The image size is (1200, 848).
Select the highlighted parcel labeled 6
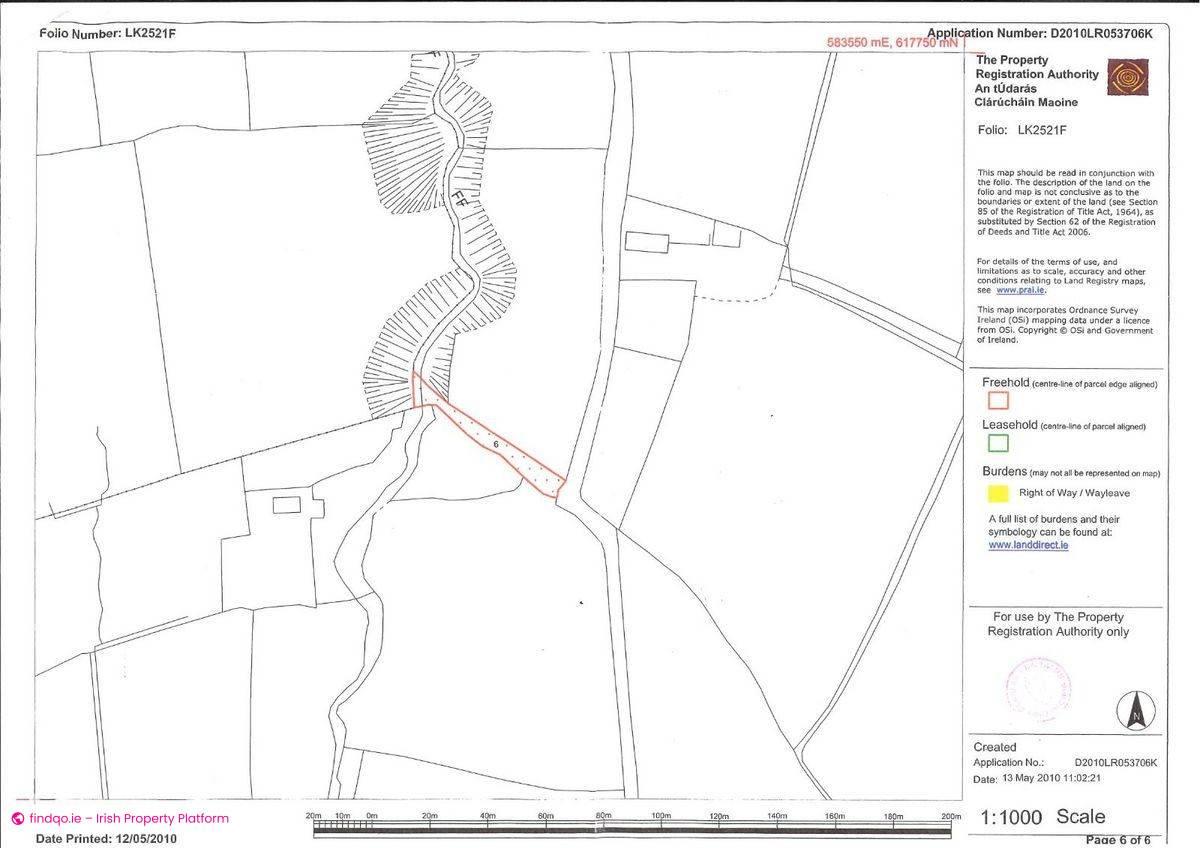click(x=495, y=445)
